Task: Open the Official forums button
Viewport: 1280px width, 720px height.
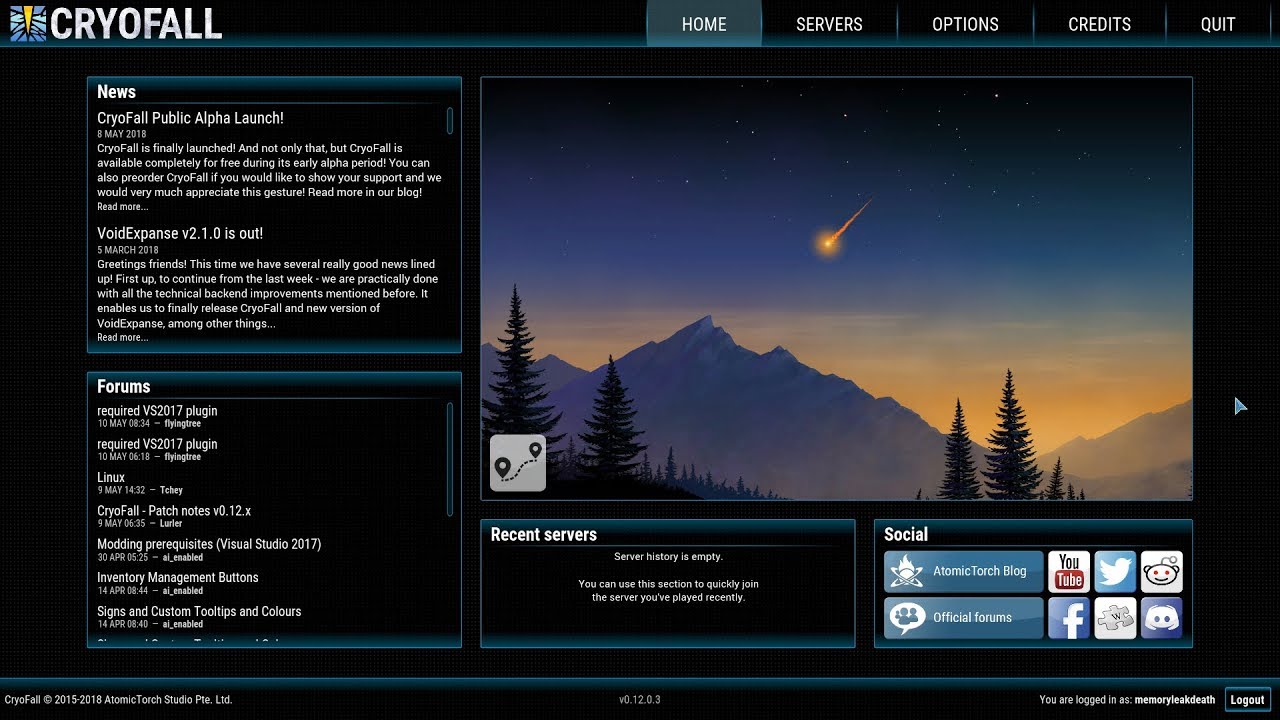Action: pyautogui.click(x=964, y=617)
